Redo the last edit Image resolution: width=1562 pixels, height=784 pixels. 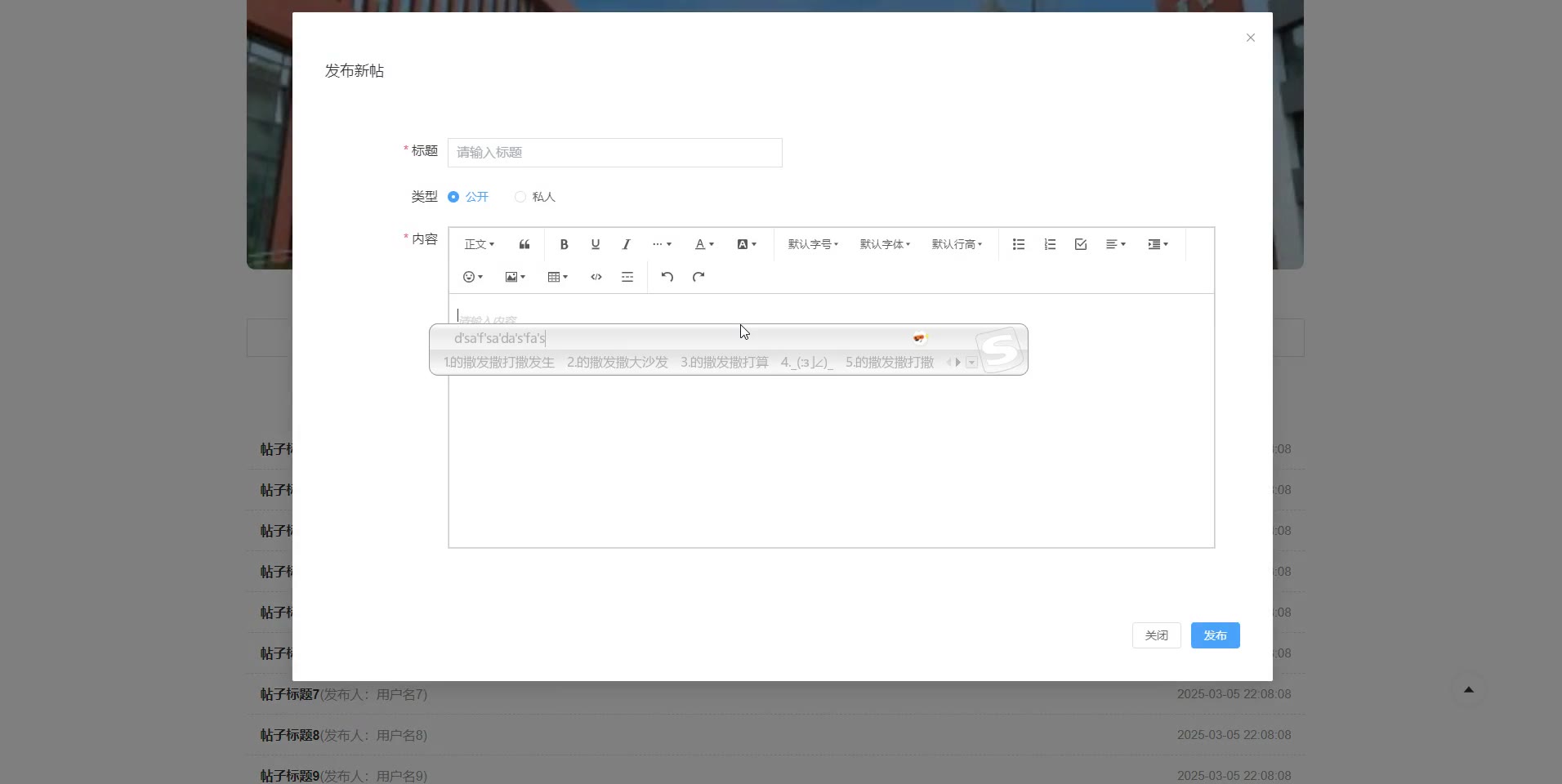point(698,277)
